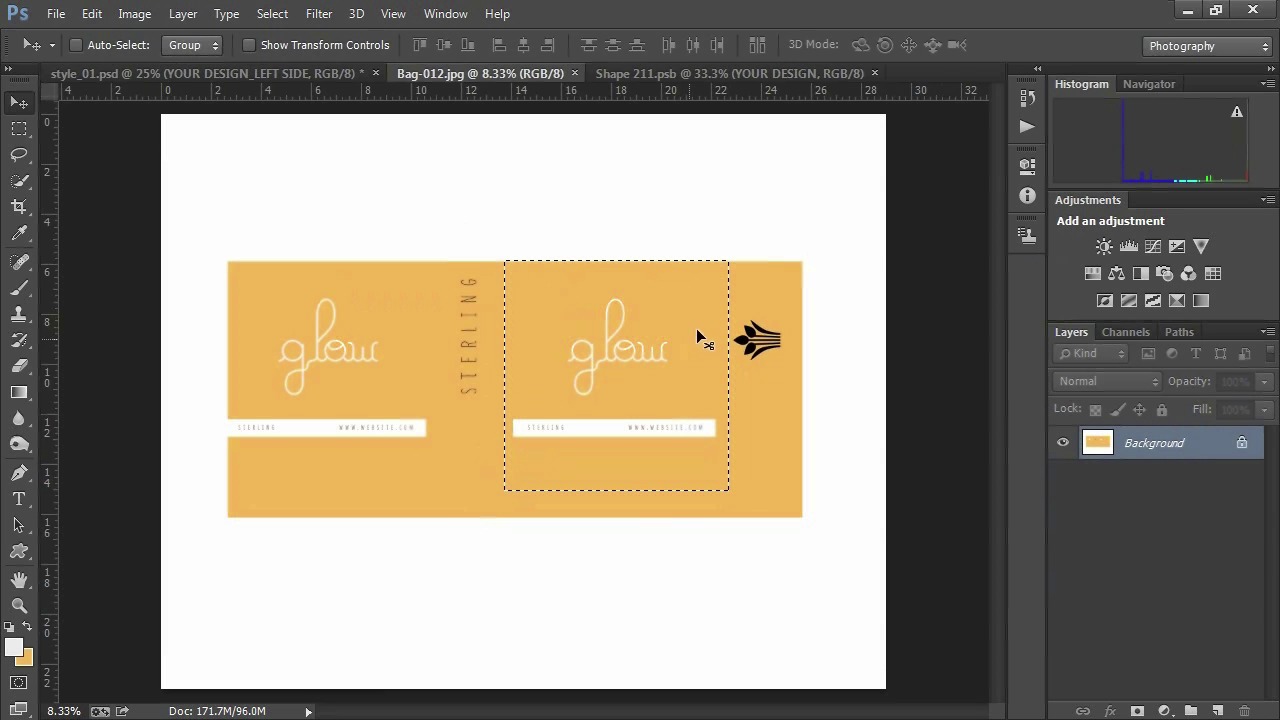
Task: Open the Normal blend mode dropdown
Action: tap(1108, 381)
